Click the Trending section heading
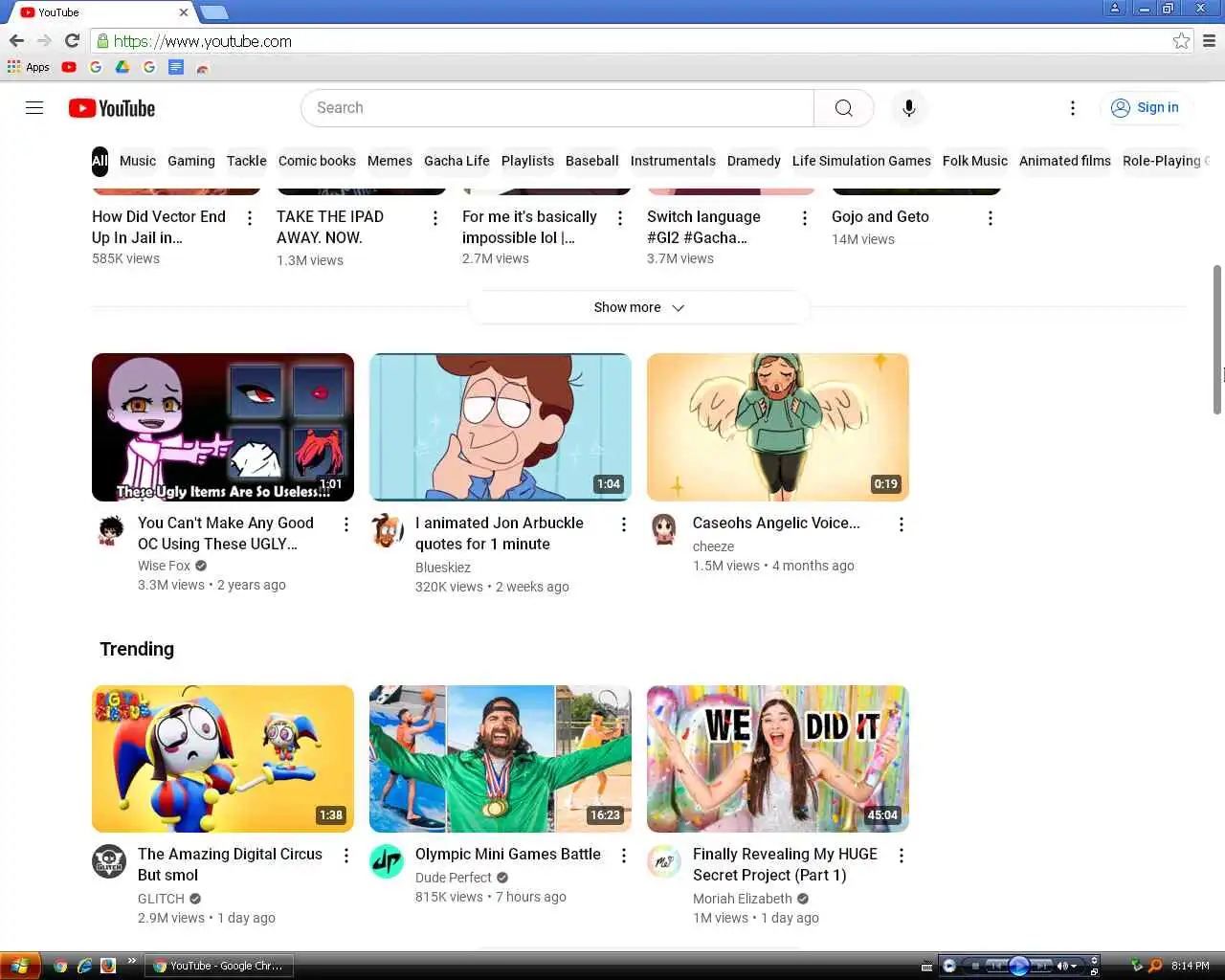 tap(137, 649)
